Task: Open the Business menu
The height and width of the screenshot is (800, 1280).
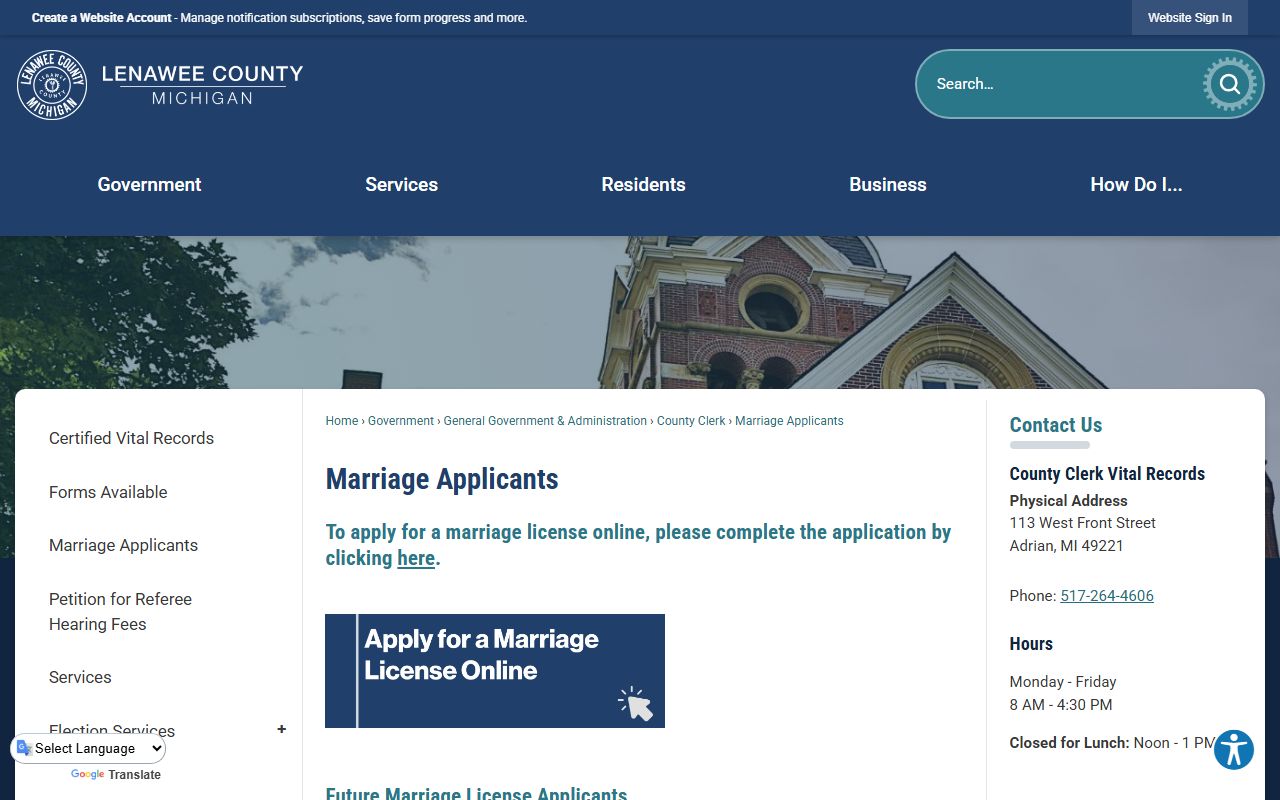Action: (x=888, y=184)
